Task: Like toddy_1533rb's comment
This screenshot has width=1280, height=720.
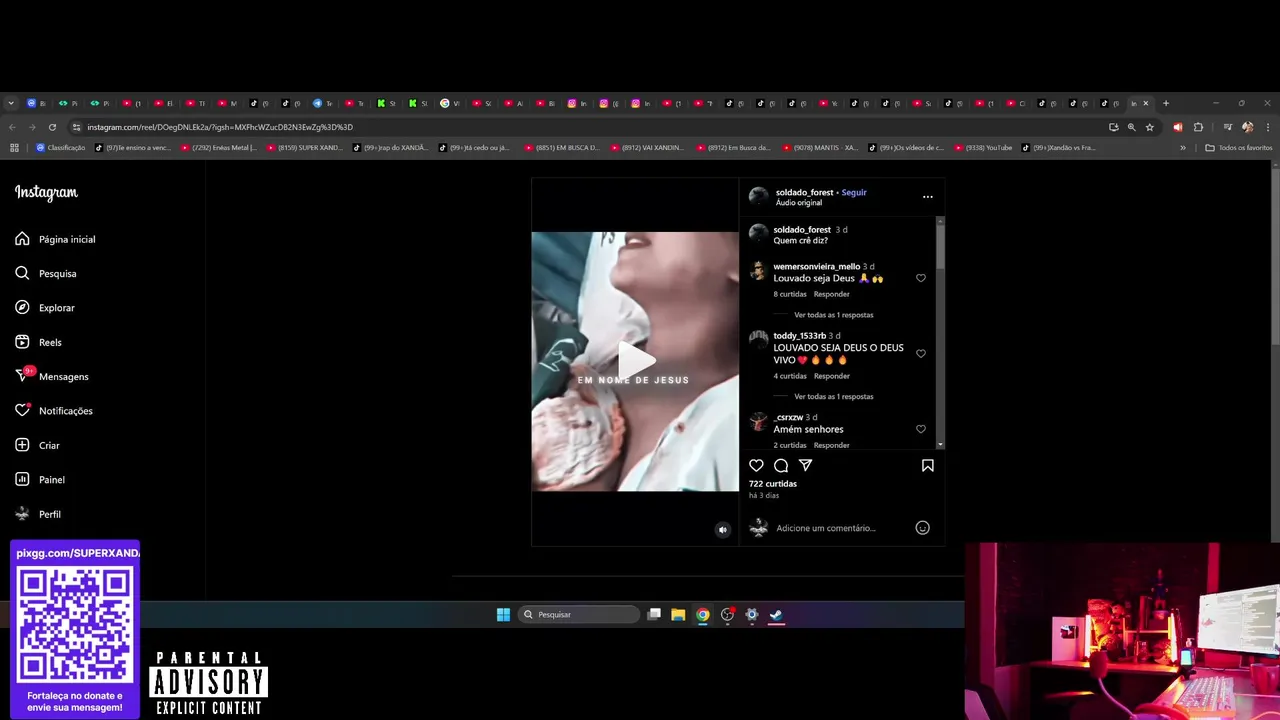Action: click(921, 353)
